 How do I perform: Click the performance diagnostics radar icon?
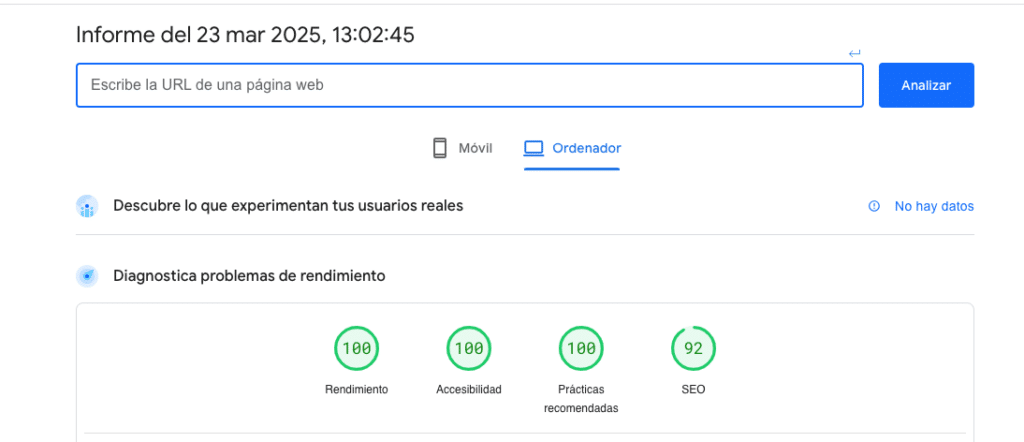click(x=87, y=275)
